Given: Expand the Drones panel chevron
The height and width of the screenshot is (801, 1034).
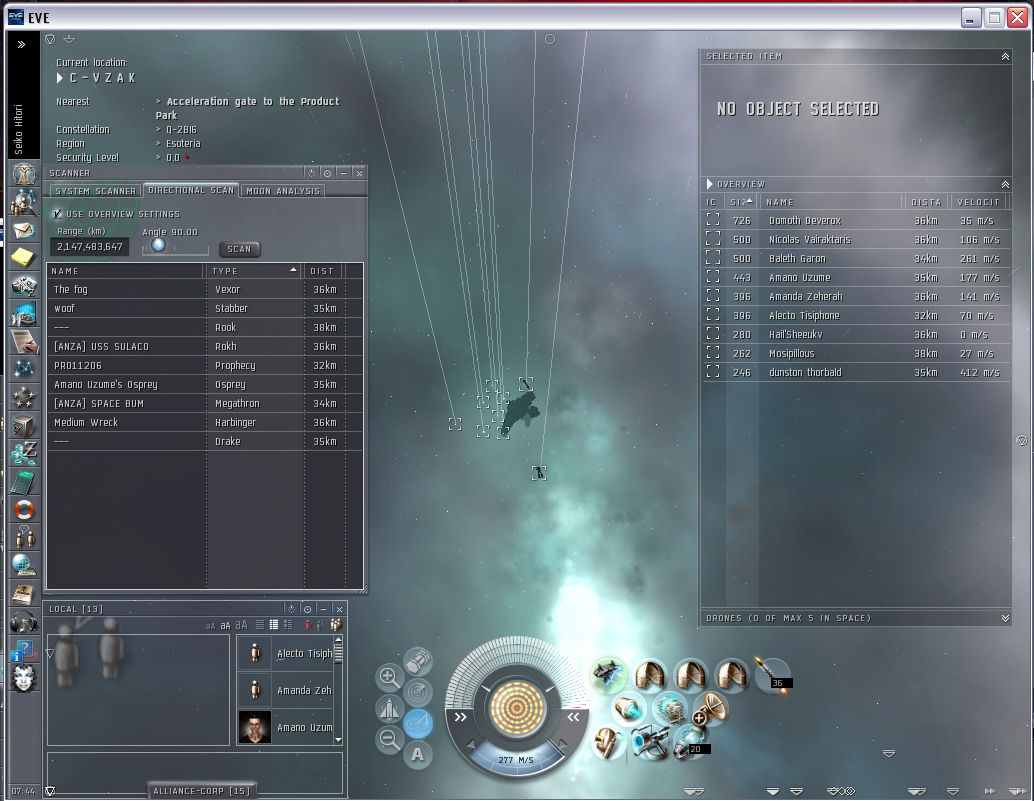Looking at the screenshot, I should click(x=1005, y=618).
